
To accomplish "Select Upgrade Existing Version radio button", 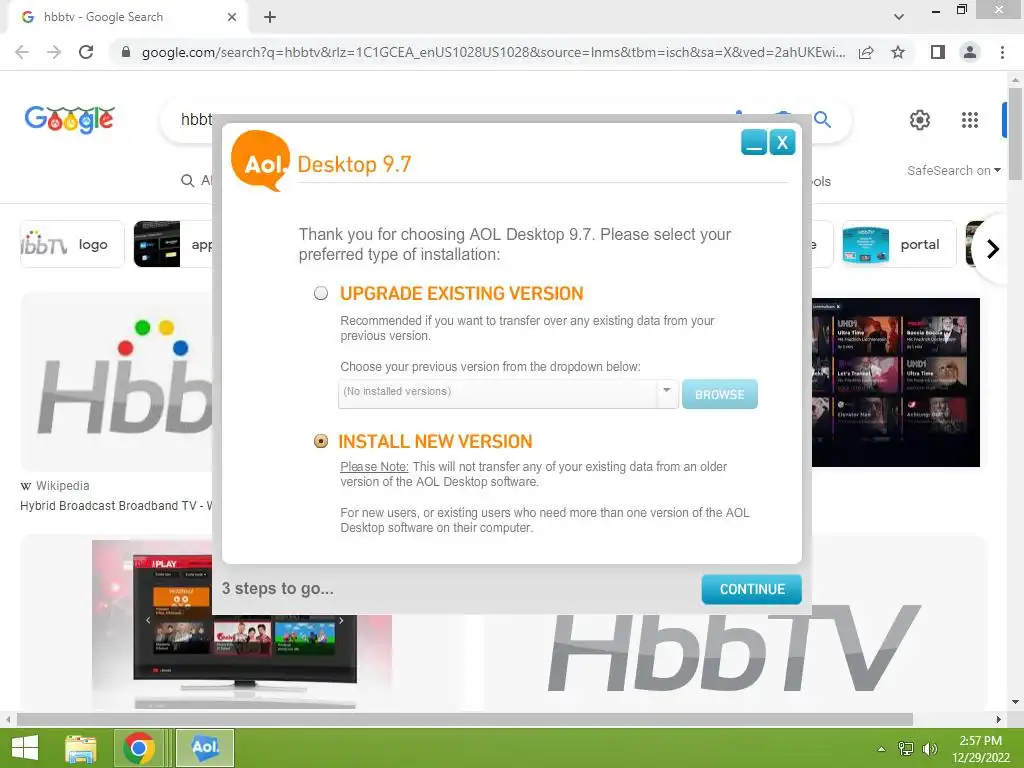I will 321,293.
